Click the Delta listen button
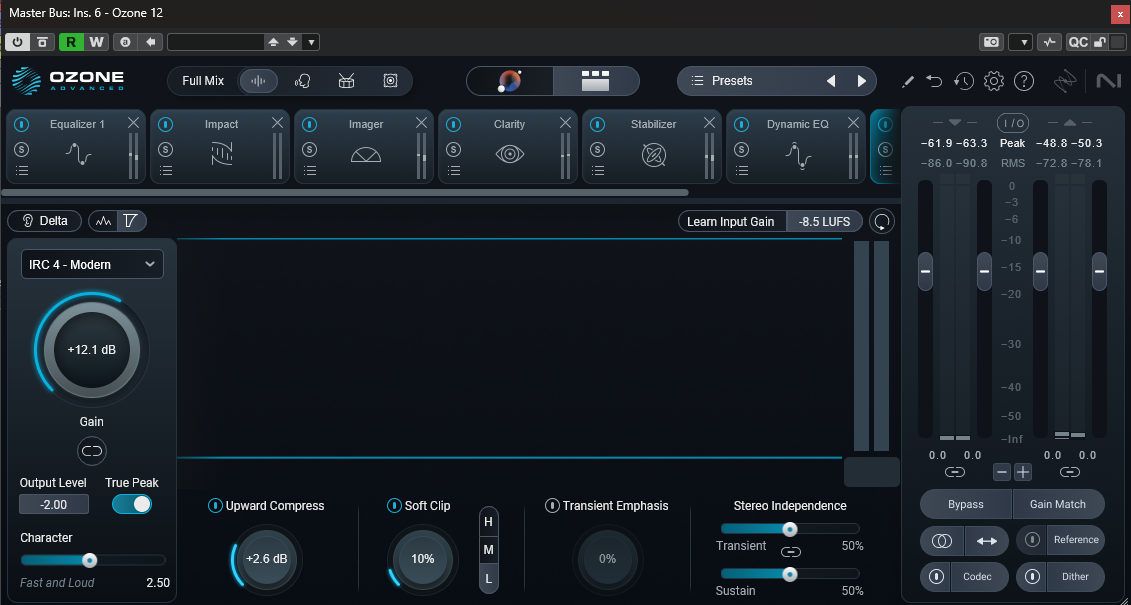 (x=45, y=221)
